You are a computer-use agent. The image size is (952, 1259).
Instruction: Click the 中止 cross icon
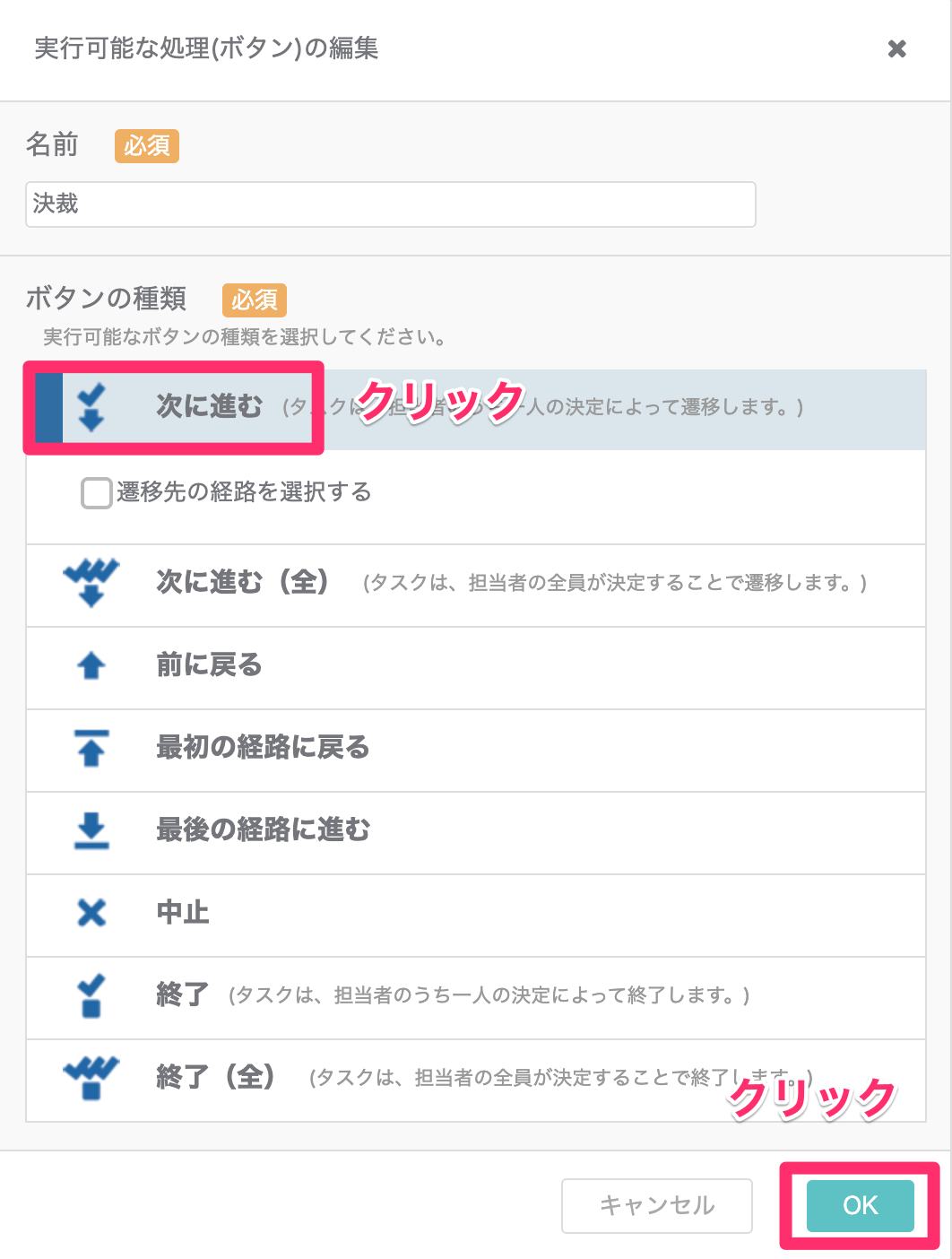(91, 913)
